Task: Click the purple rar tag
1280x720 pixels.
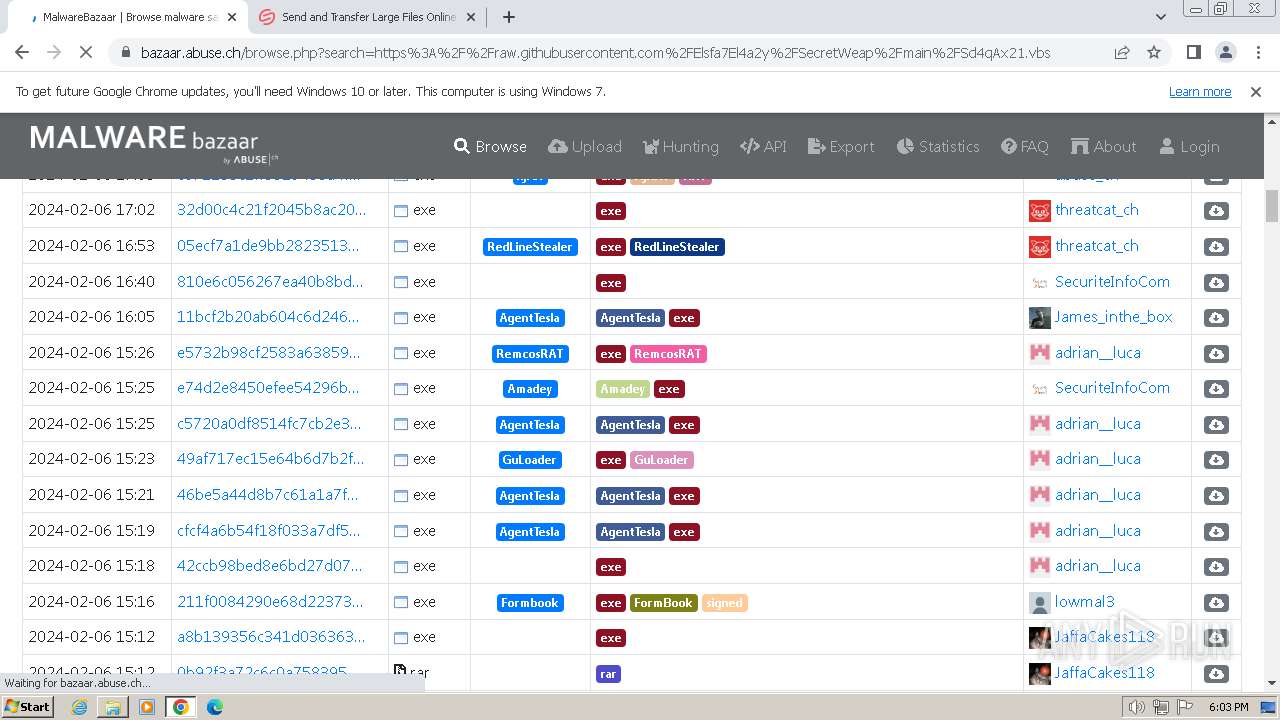Action: tap(608, 674)
